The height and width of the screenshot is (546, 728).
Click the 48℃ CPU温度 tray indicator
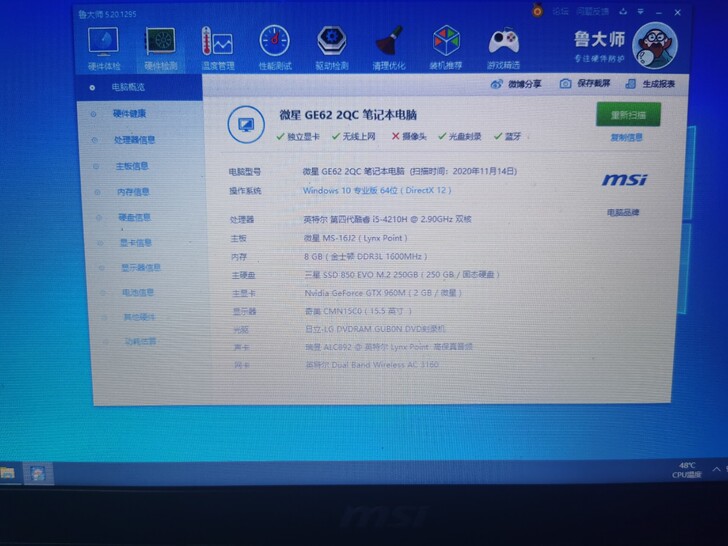(x=687, y=470)
